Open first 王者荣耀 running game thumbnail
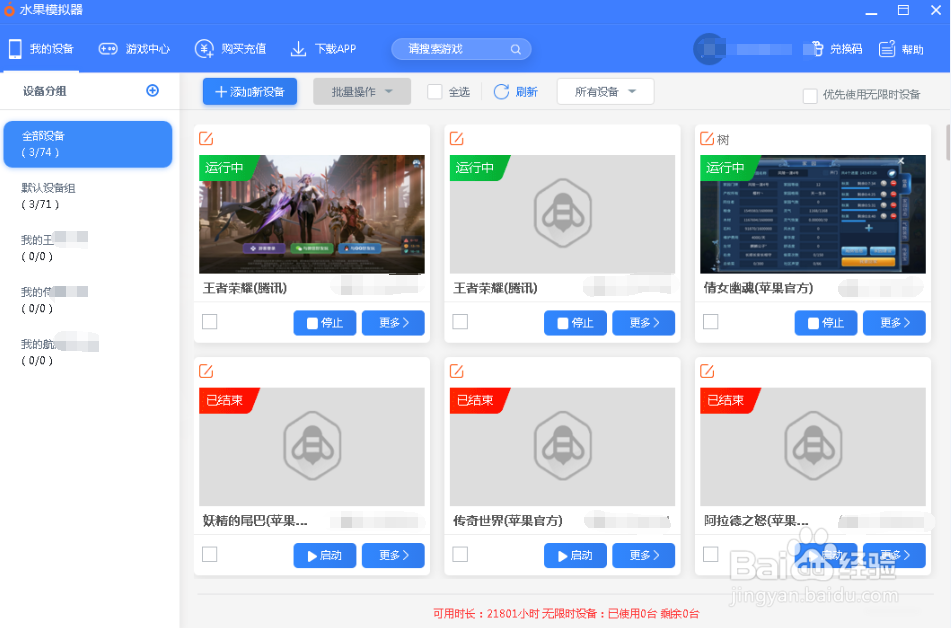951x628 pixels. click(312, 214)
